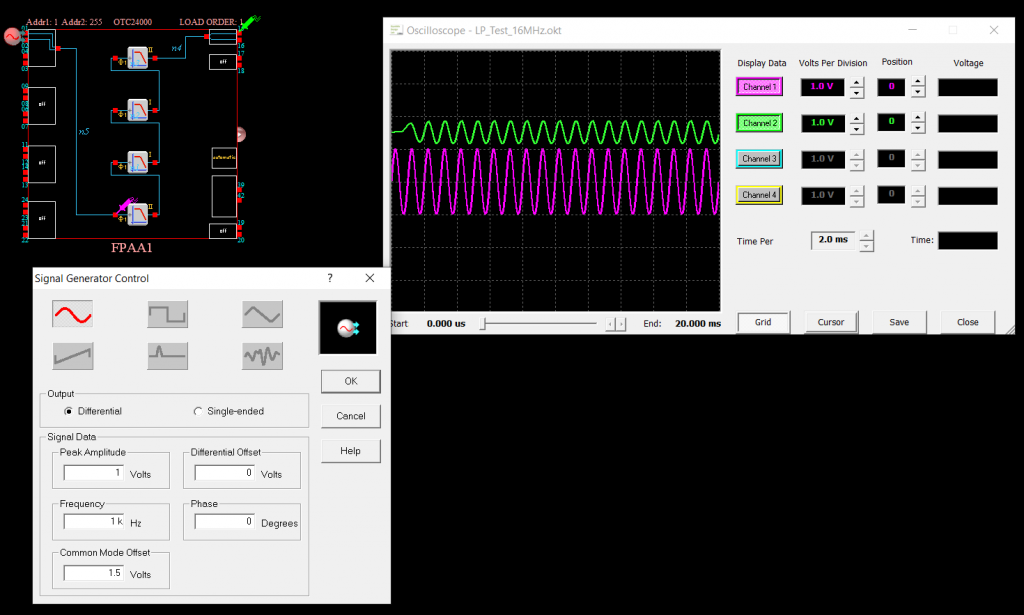The height and width of the screenshot is (615, 1024).
Task: Decrease Channel 2 volts per division
Action: coord(856,129)
